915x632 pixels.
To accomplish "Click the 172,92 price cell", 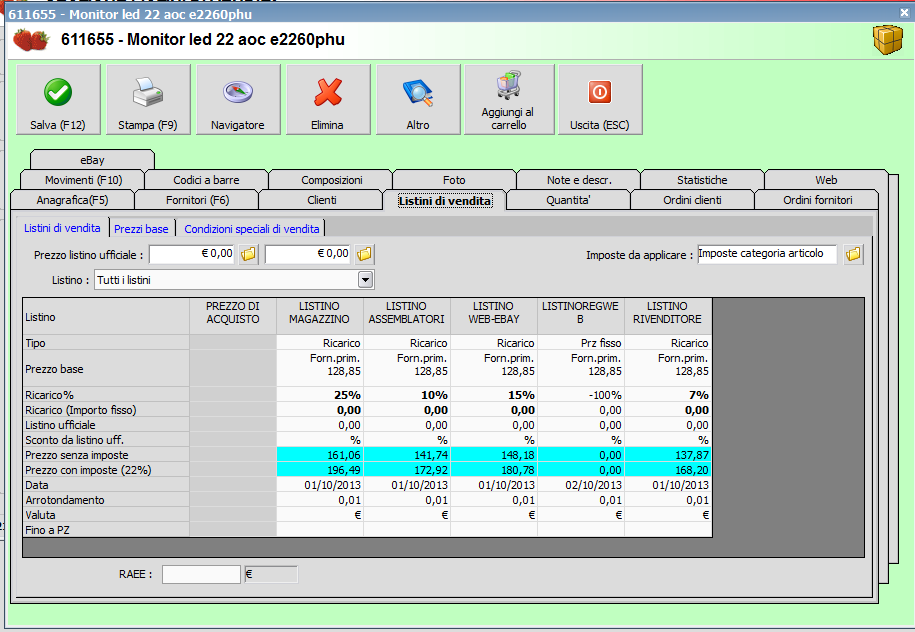I will click(407, 470).
